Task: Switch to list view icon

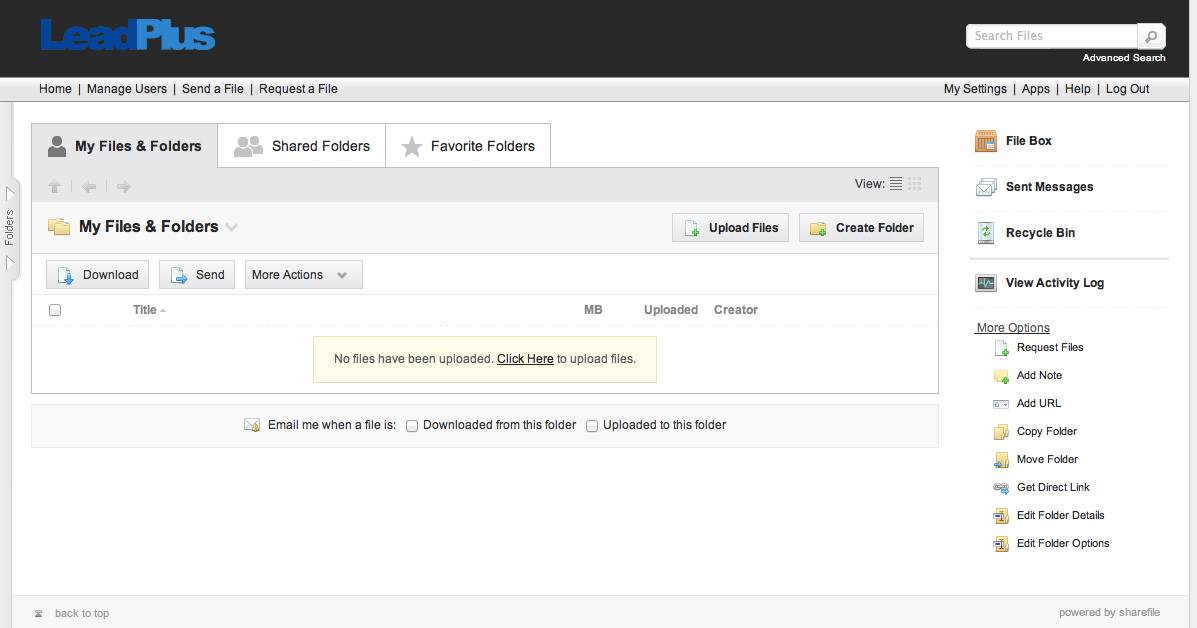Action: click(x=896, y=184)
